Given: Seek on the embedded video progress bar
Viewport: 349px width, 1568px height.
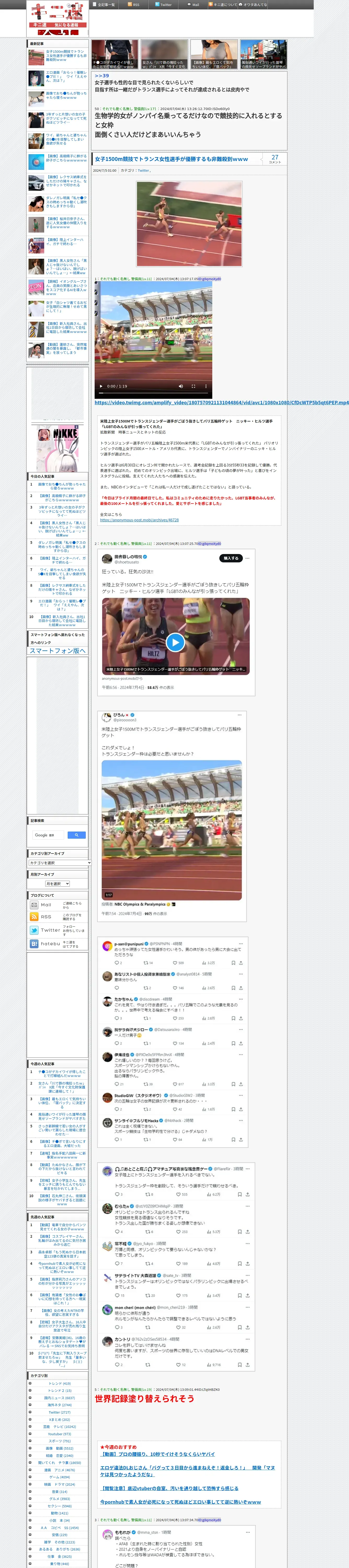Looking at the screenshot, I should pos(153,393).
